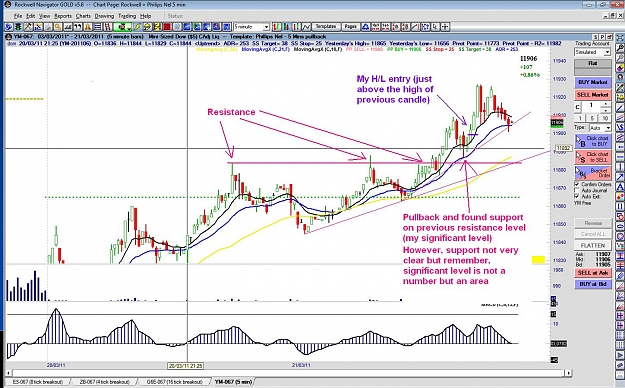
Task: Click the horizontal scrollbar right arrow below the chart
Action: (568, 373)
